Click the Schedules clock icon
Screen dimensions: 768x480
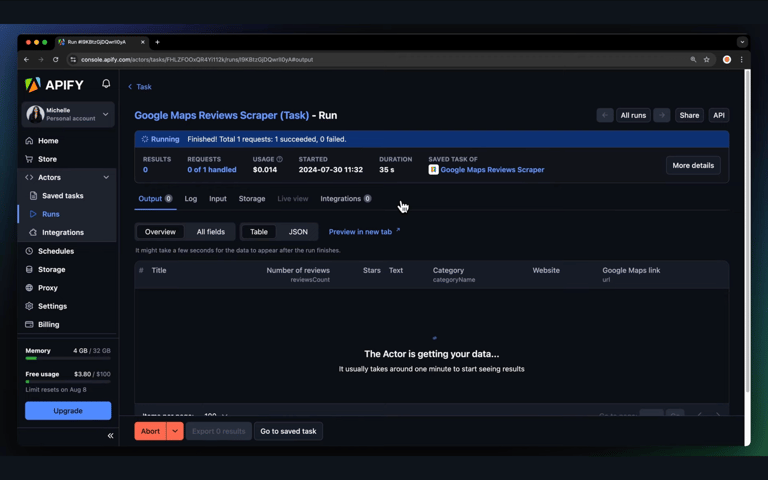click(29, 251)
